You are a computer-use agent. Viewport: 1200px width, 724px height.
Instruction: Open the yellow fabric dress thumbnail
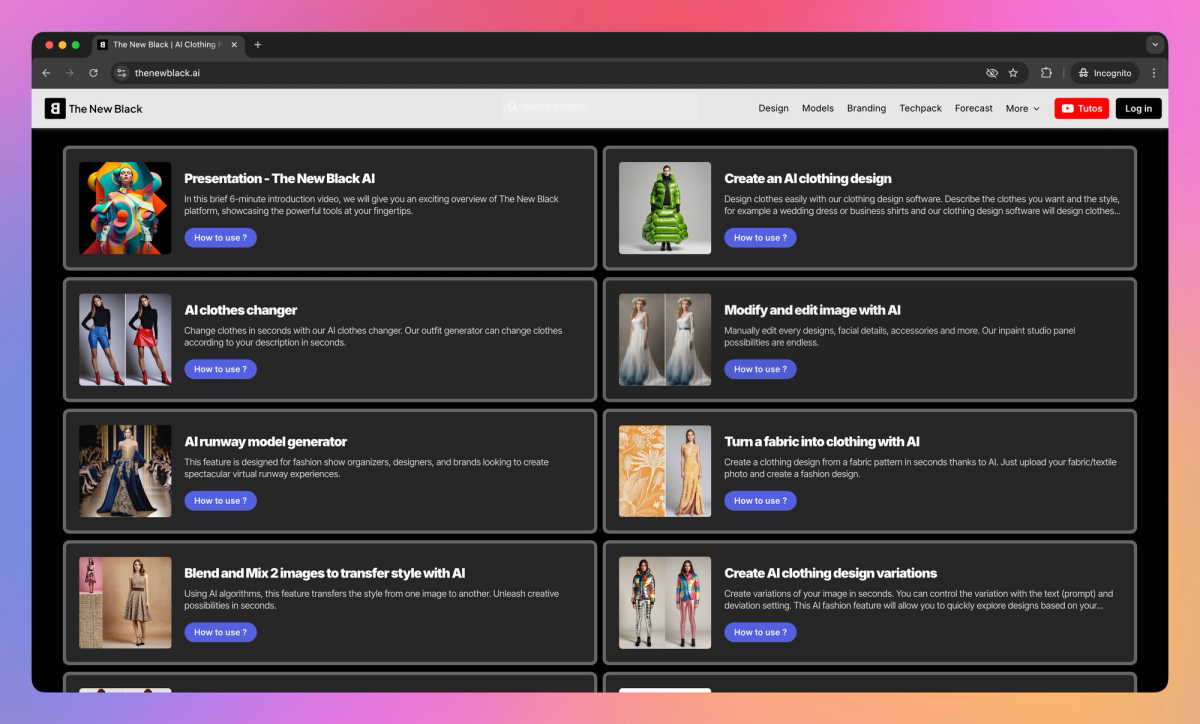[x=665, y=471]
